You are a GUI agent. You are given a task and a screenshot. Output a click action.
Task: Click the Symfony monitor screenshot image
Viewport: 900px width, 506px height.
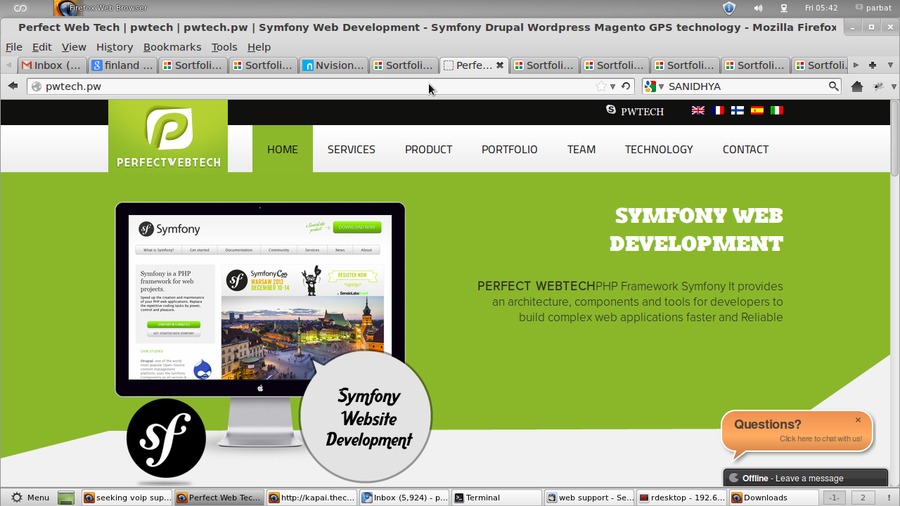pos(260,299)
